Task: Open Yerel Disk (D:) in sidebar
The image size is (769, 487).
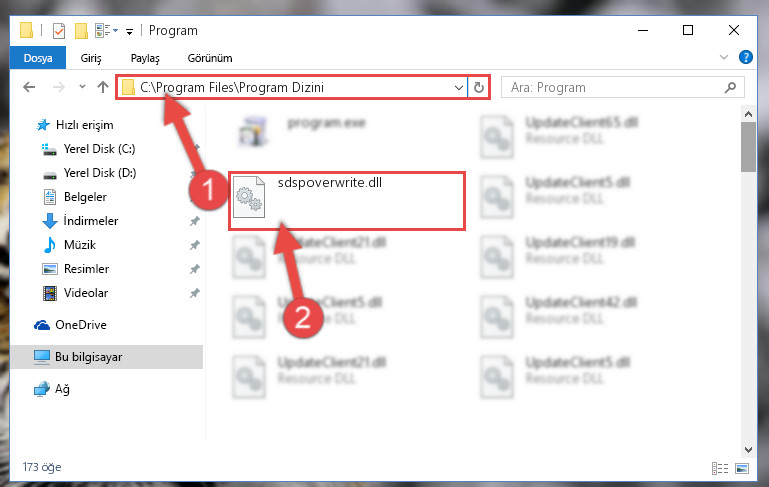Action: pos(100,173)
